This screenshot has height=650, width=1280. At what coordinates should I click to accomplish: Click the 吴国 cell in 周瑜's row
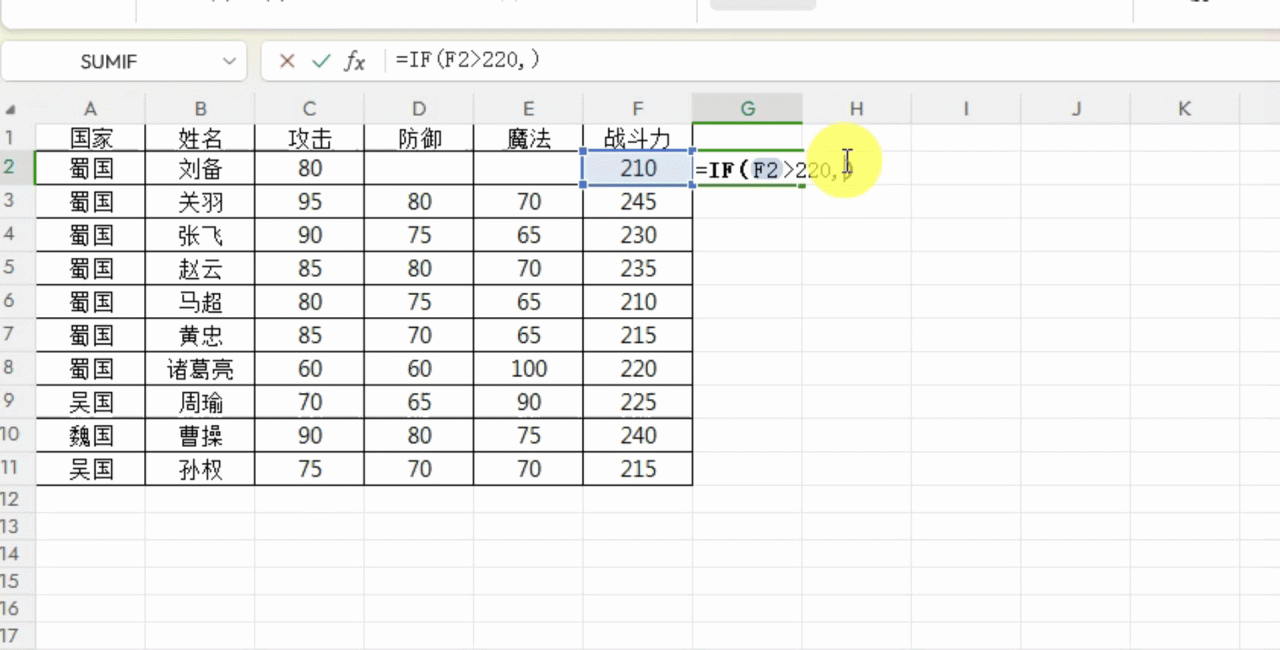coord(90,402)
